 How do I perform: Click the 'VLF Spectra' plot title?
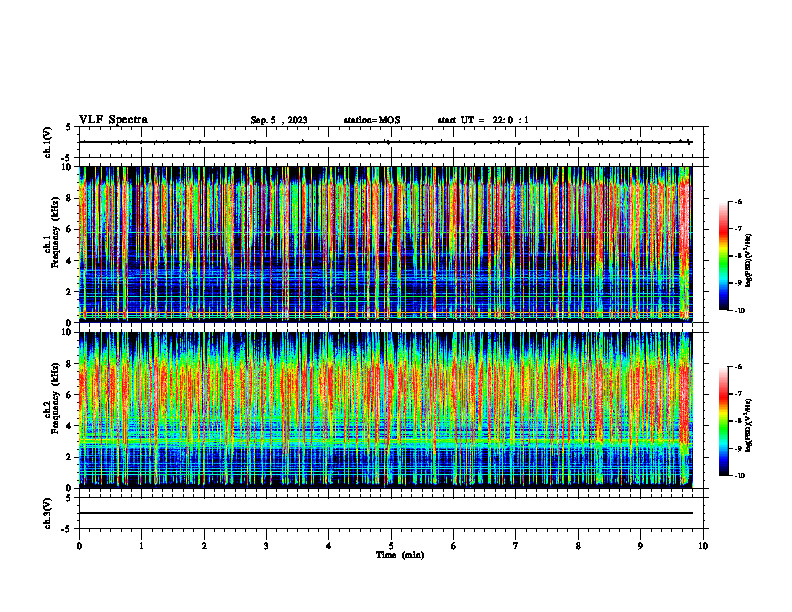(x=113, y=120)
